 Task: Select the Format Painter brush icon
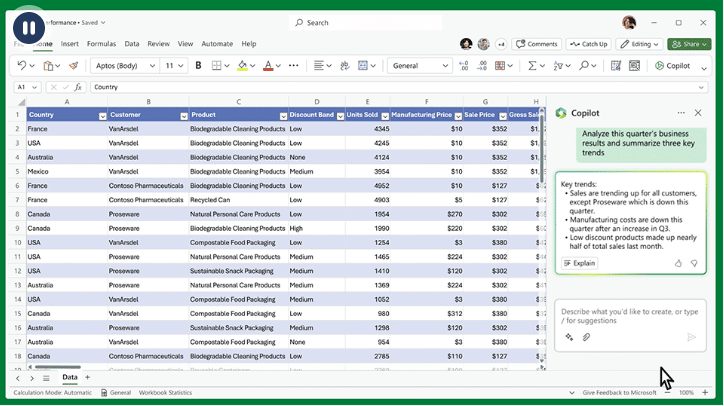point(73,66)
